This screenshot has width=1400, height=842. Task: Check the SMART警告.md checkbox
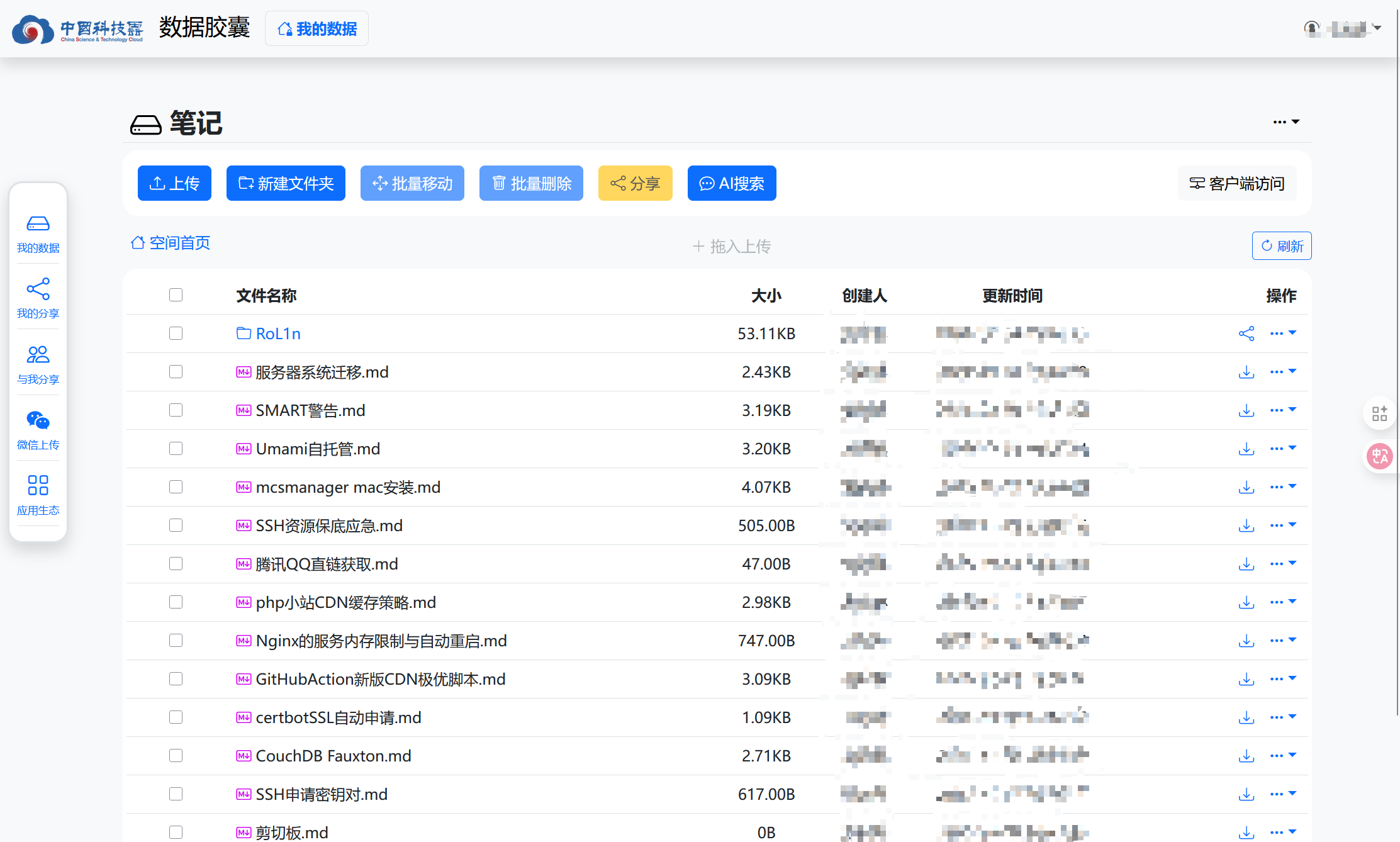click(176, 410)
